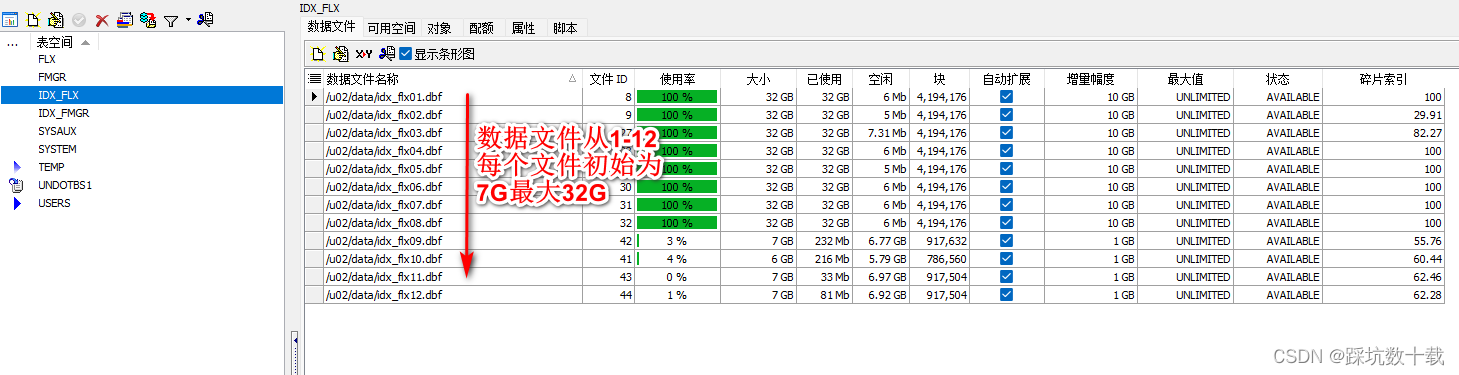Click the tablespace view icon in left toolbar
Image resolution: width=1459 pixels, height=375 pixels.
11,20
